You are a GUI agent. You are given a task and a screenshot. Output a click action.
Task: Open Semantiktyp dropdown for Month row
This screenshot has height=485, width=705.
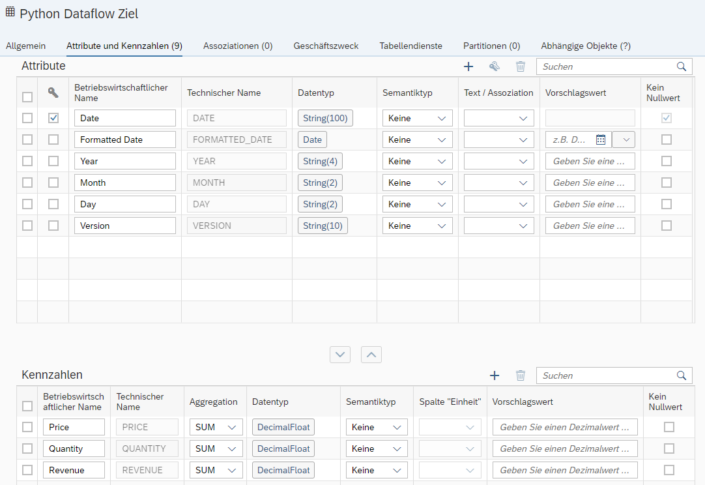tap(417, 183)
